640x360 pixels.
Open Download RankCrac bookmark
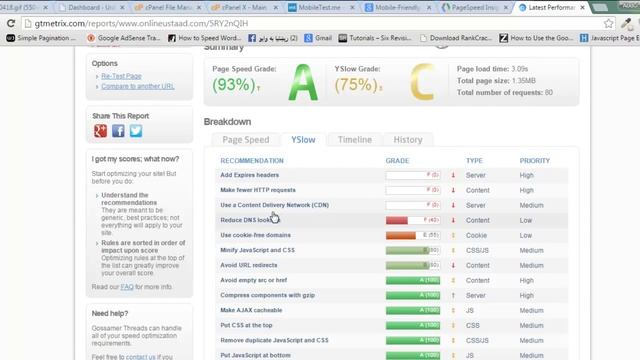[456, 38]
